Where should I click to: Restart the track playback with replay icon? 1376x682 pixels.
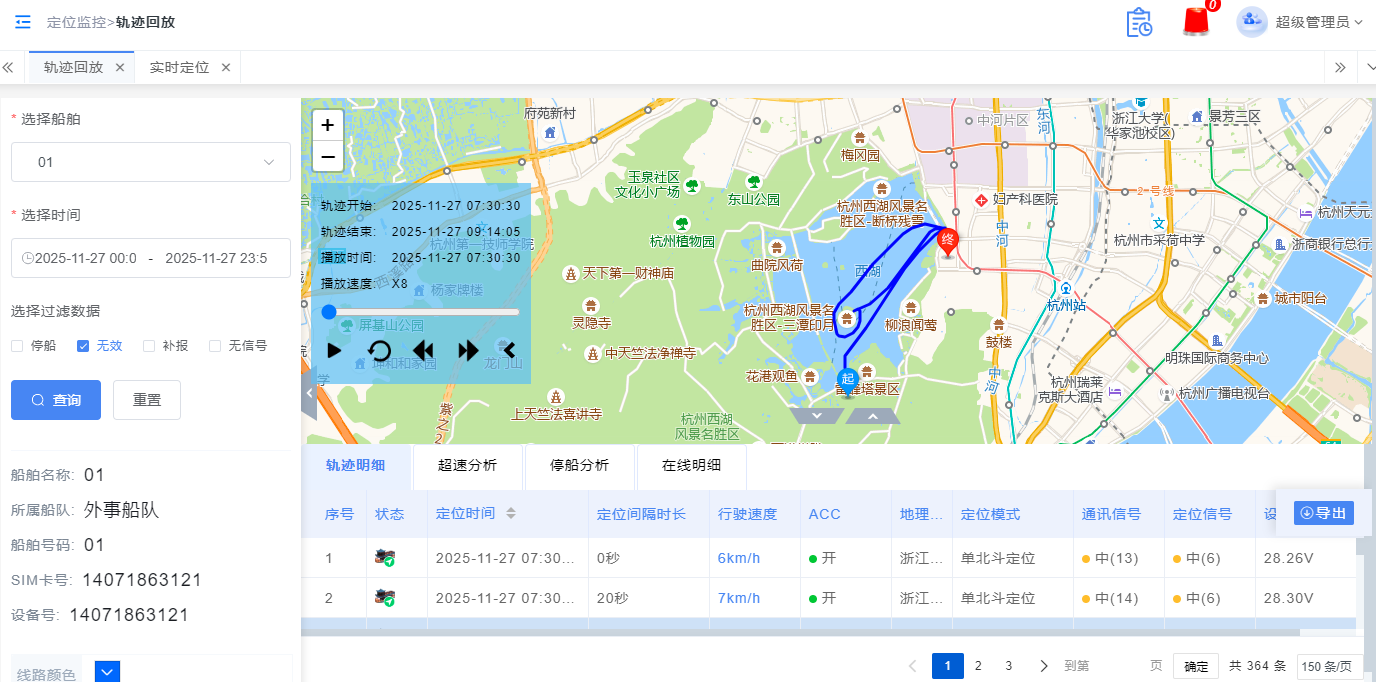(x=380, y=350)
